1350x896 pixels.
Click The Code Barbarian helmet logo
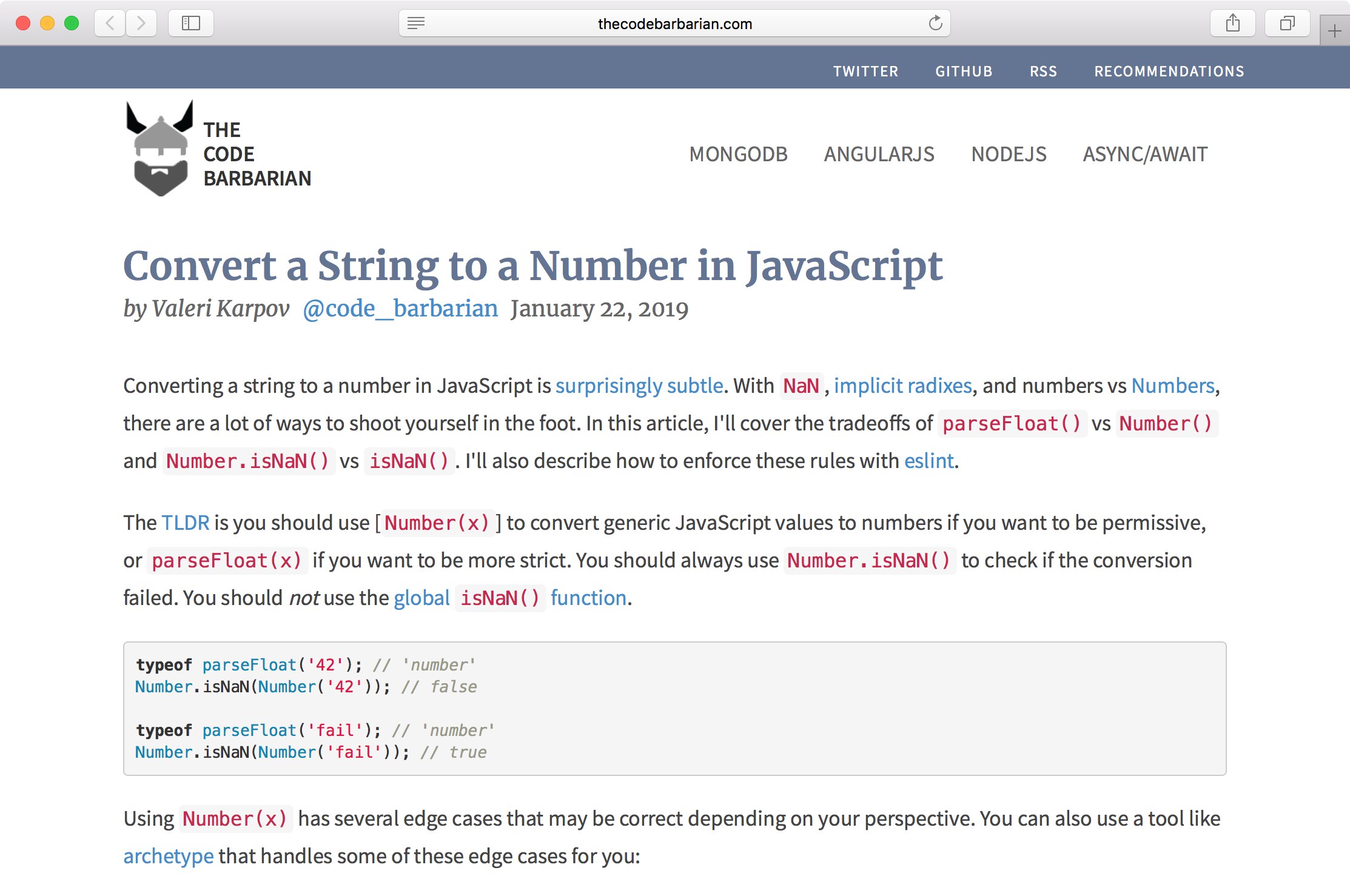point(160,149)
